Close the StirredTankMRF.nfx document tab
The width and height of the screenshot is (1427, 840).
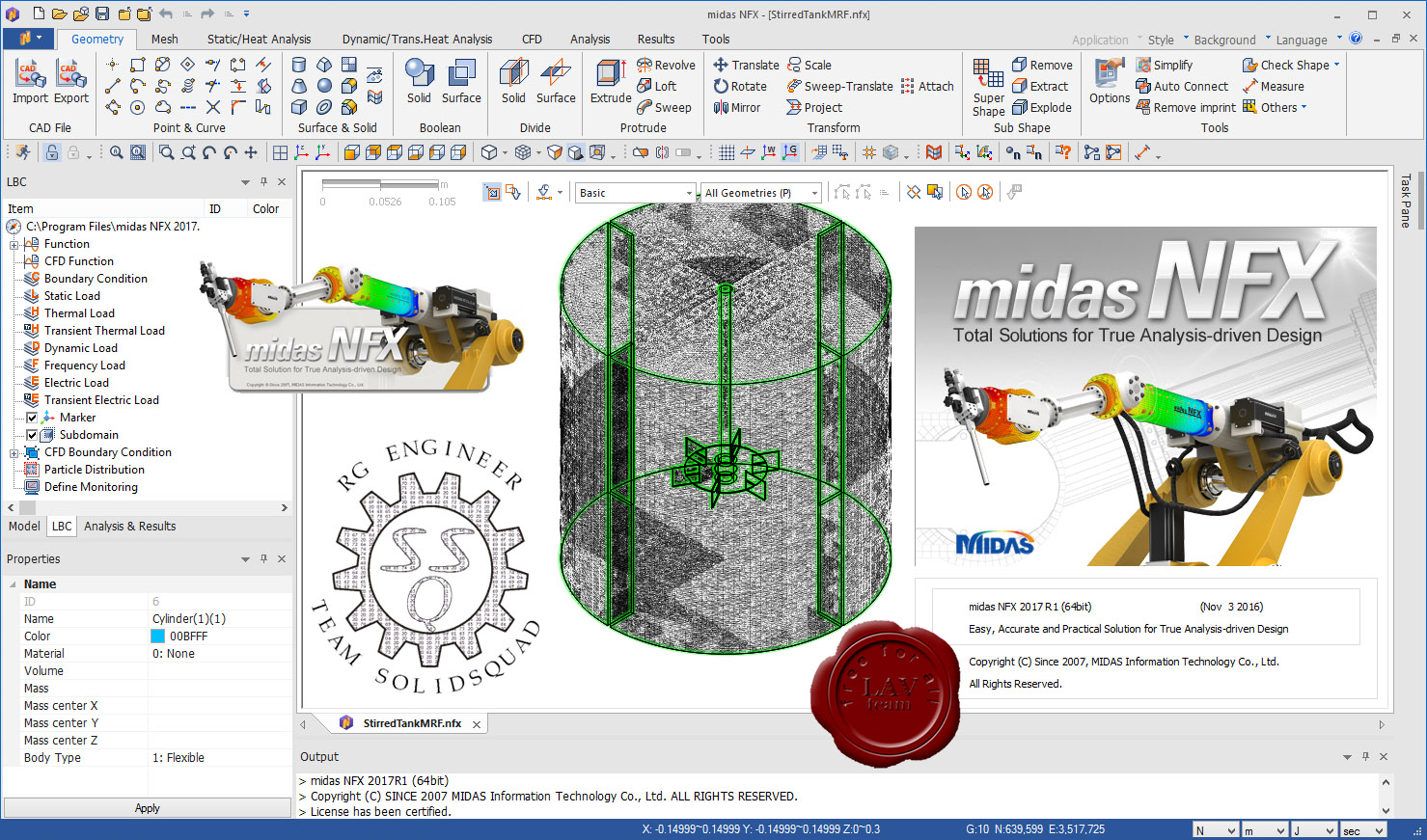point(477,724)
